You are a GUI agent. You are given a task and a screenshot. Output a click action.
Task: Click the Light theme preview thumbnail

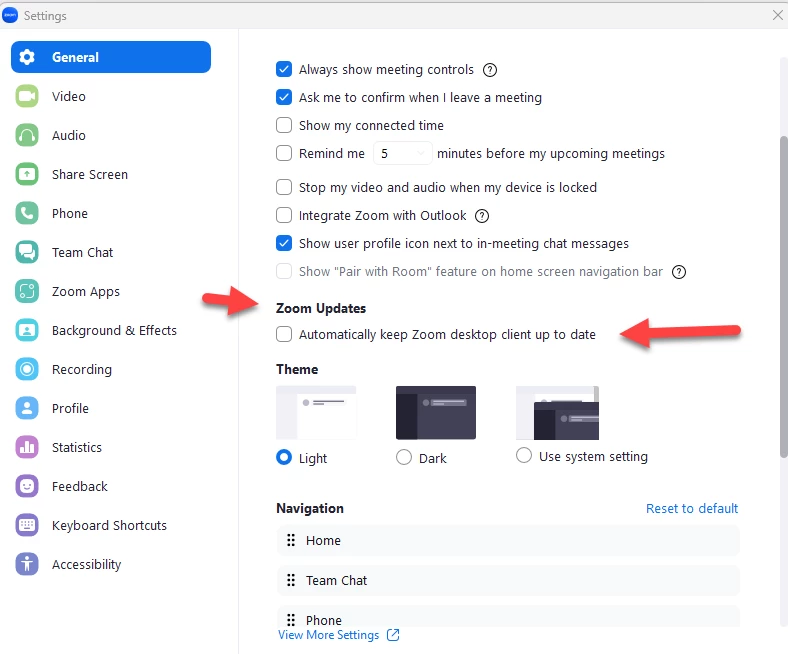[316, 413]
